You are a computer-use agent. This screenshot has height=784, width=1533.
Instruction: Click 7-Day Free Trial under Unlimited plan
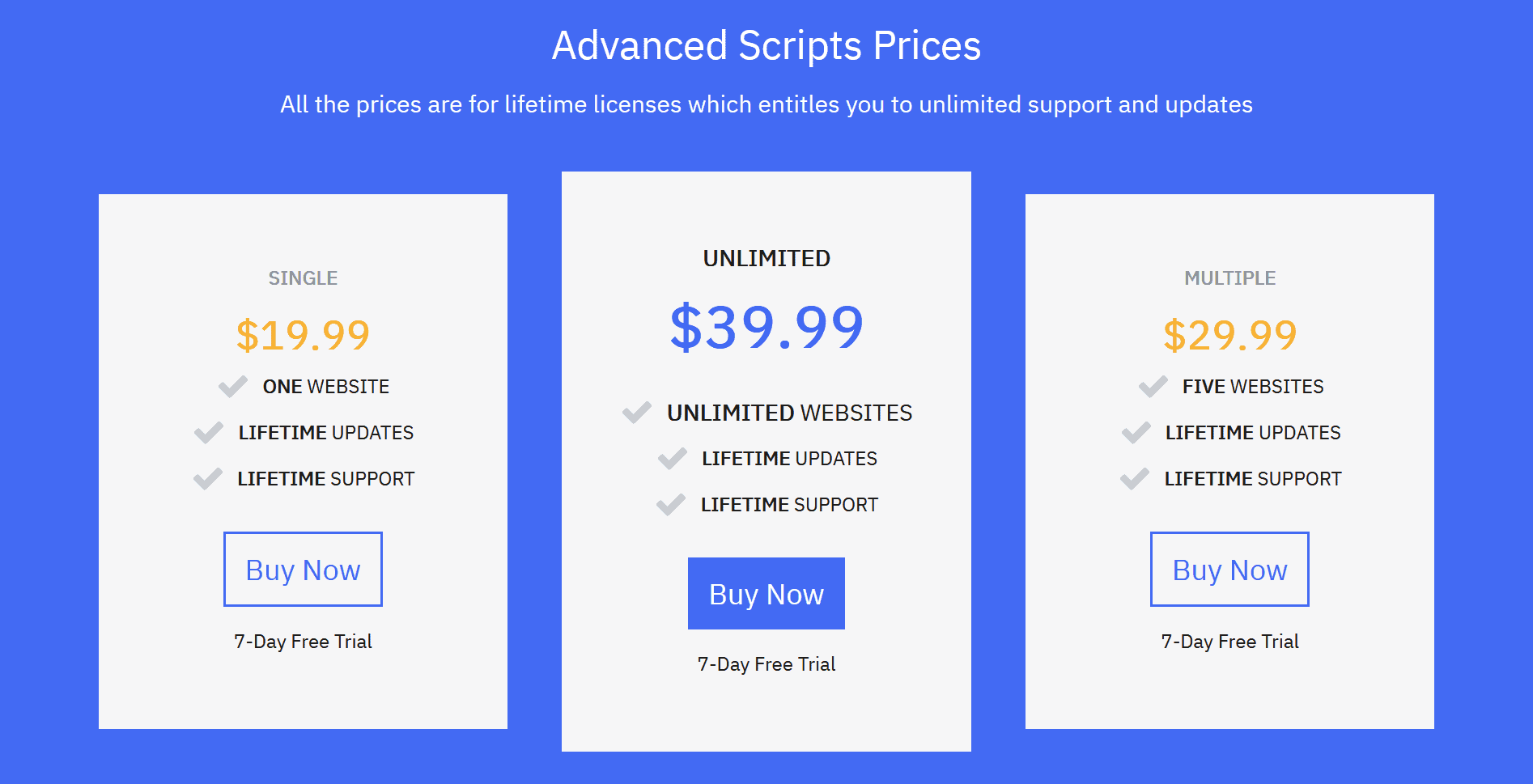766,664
